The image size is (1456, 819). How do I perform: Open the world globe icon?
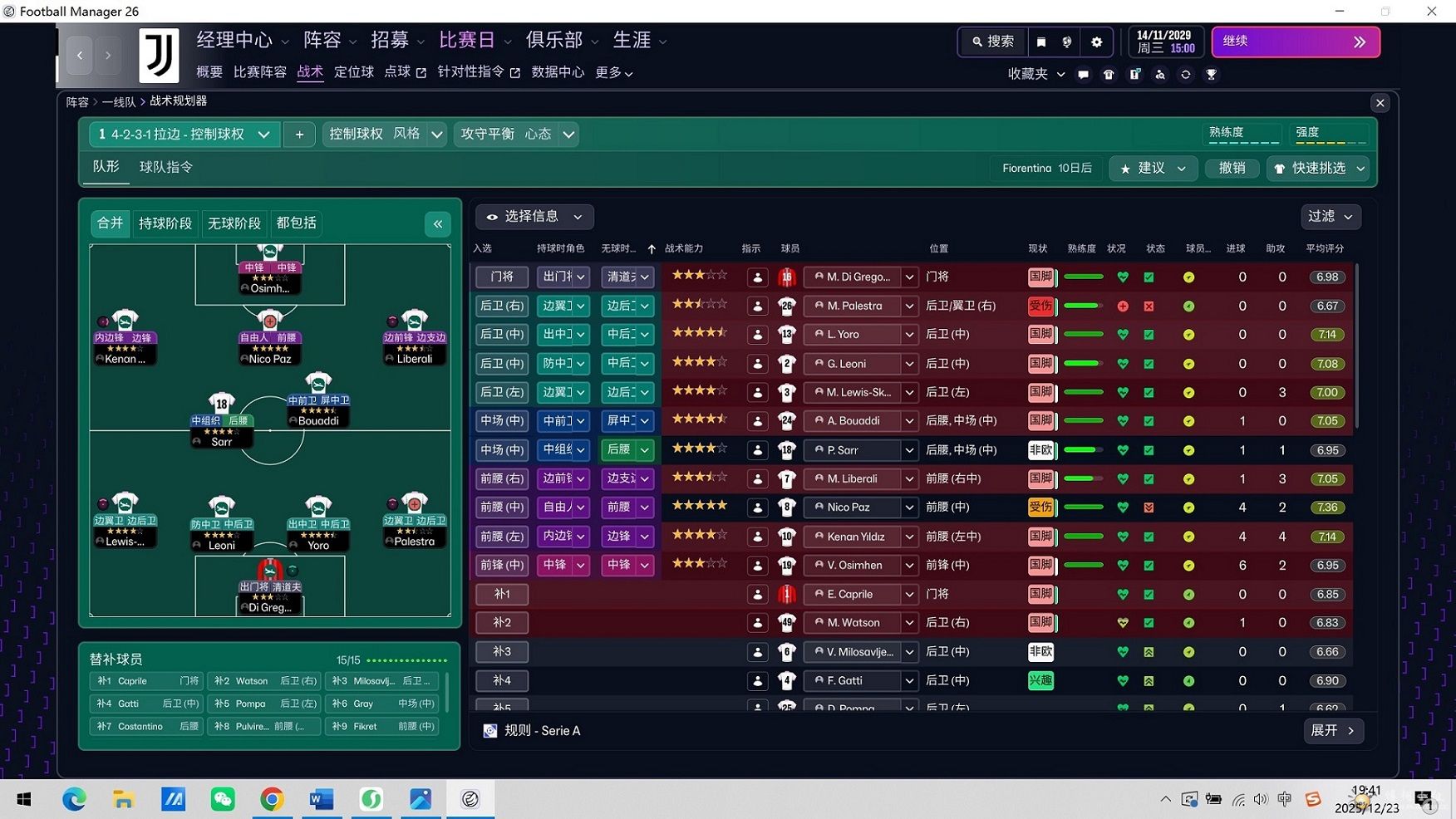coord(1068,42)
